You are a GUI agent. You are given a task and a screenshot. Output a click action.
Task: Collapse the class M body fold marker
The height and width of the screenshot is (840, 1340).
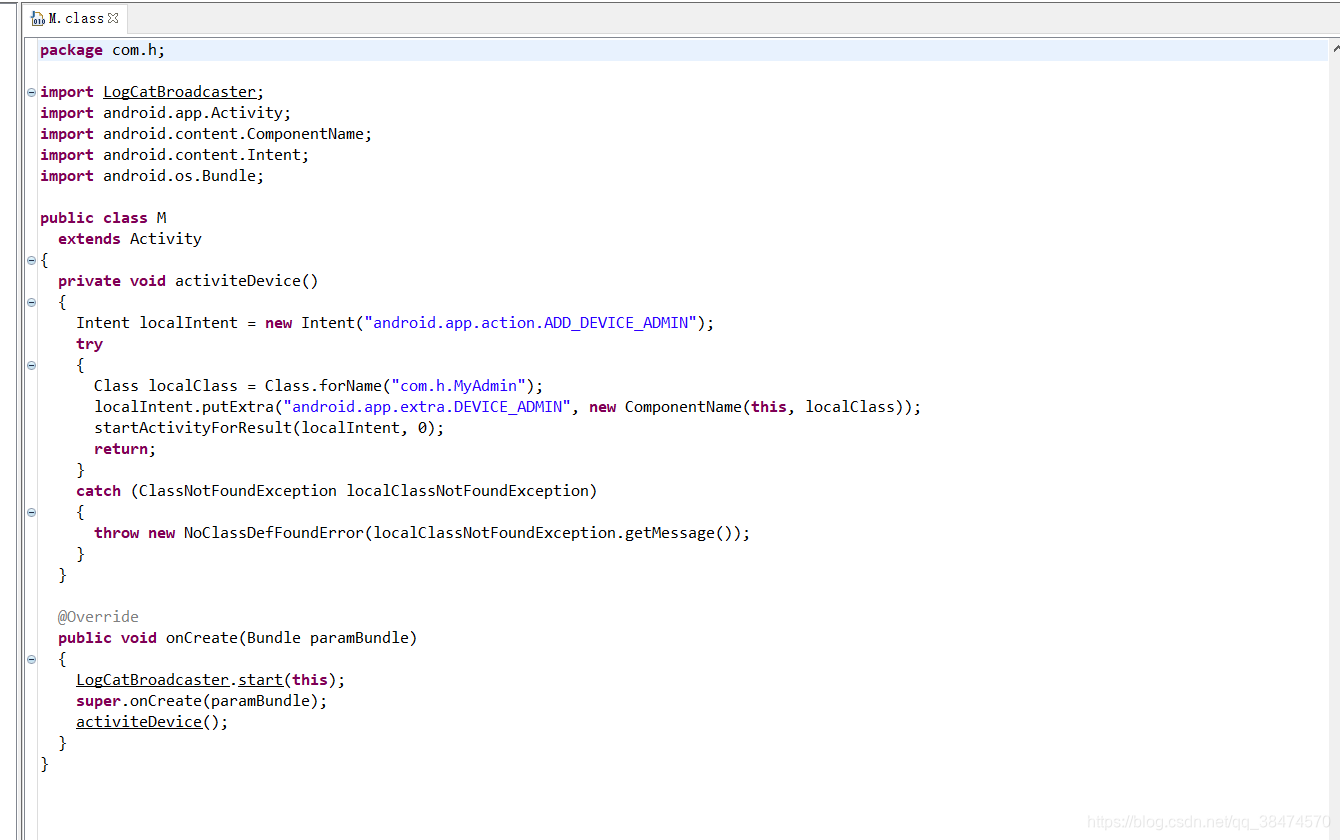coord(32,260)
